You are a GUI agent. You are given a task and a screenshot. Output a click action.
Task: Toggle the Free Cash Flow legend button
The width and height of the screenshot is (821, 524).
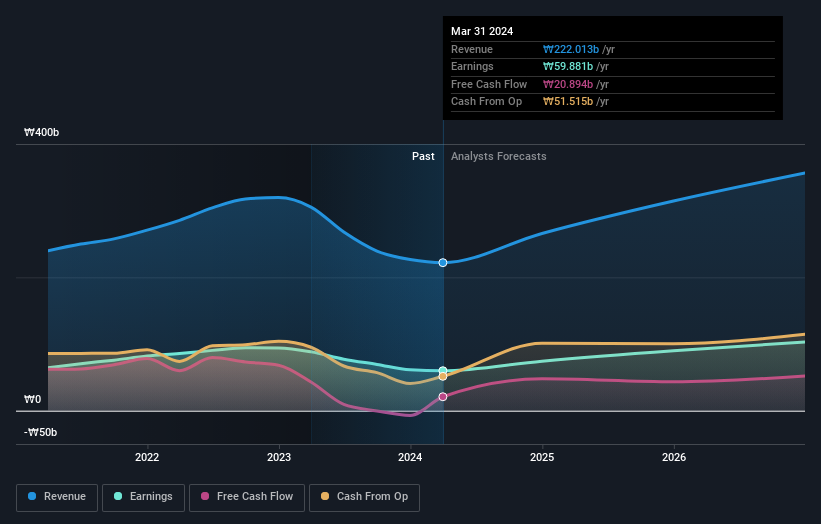point(247,497)
